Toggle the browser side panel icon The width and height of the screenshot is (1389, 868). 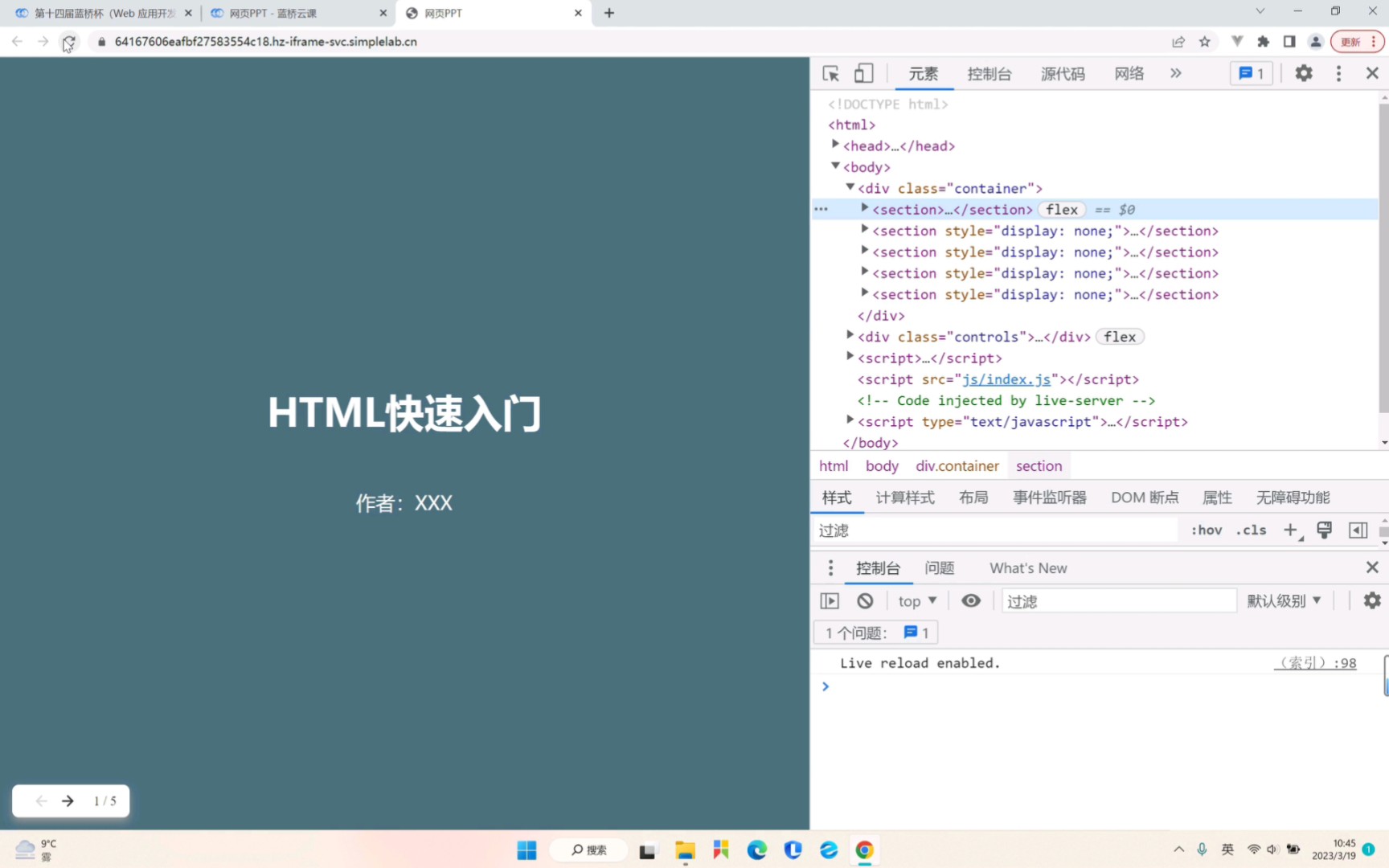tap(1289, 42)
